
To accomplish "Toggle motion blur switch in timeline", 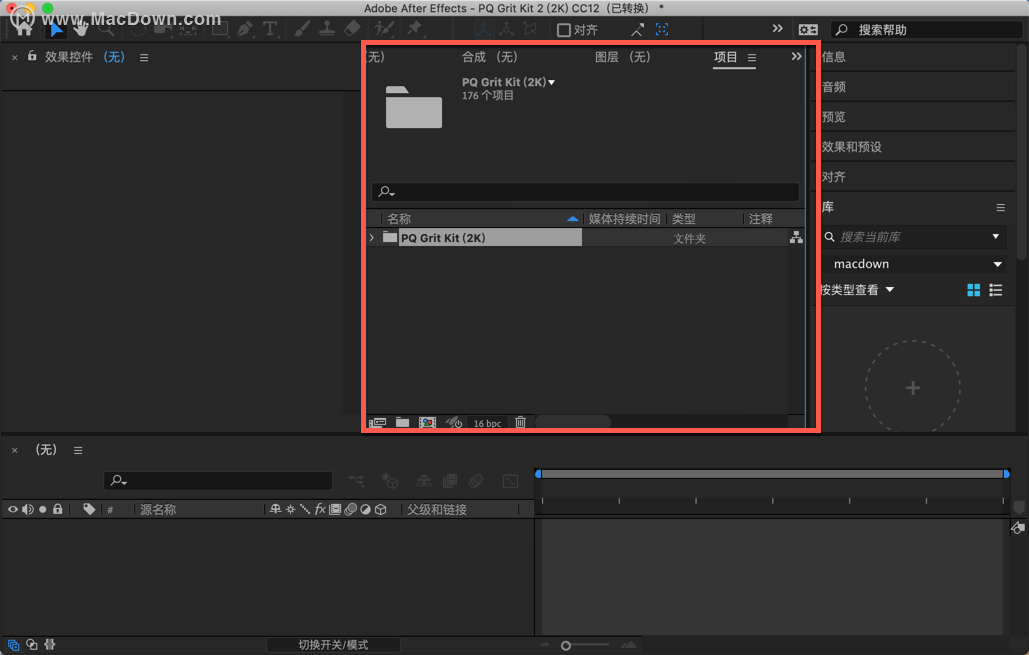I will point(476,481).
